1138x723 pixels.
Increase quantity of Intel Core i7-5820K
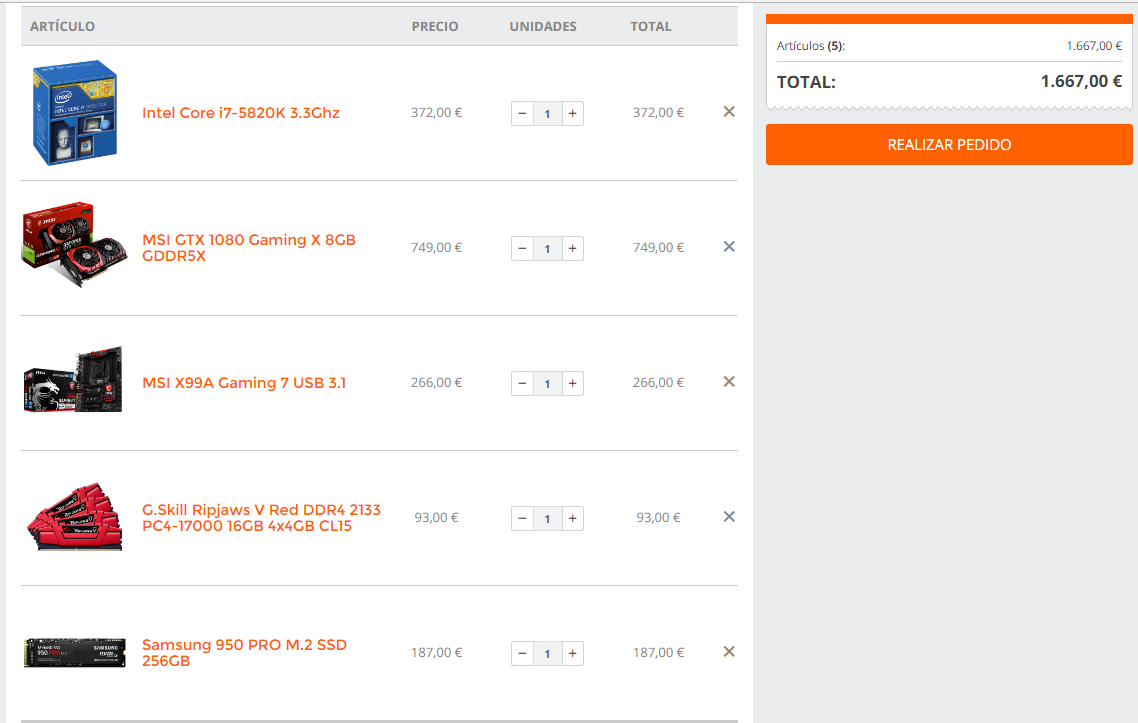(x=573, y=113)
